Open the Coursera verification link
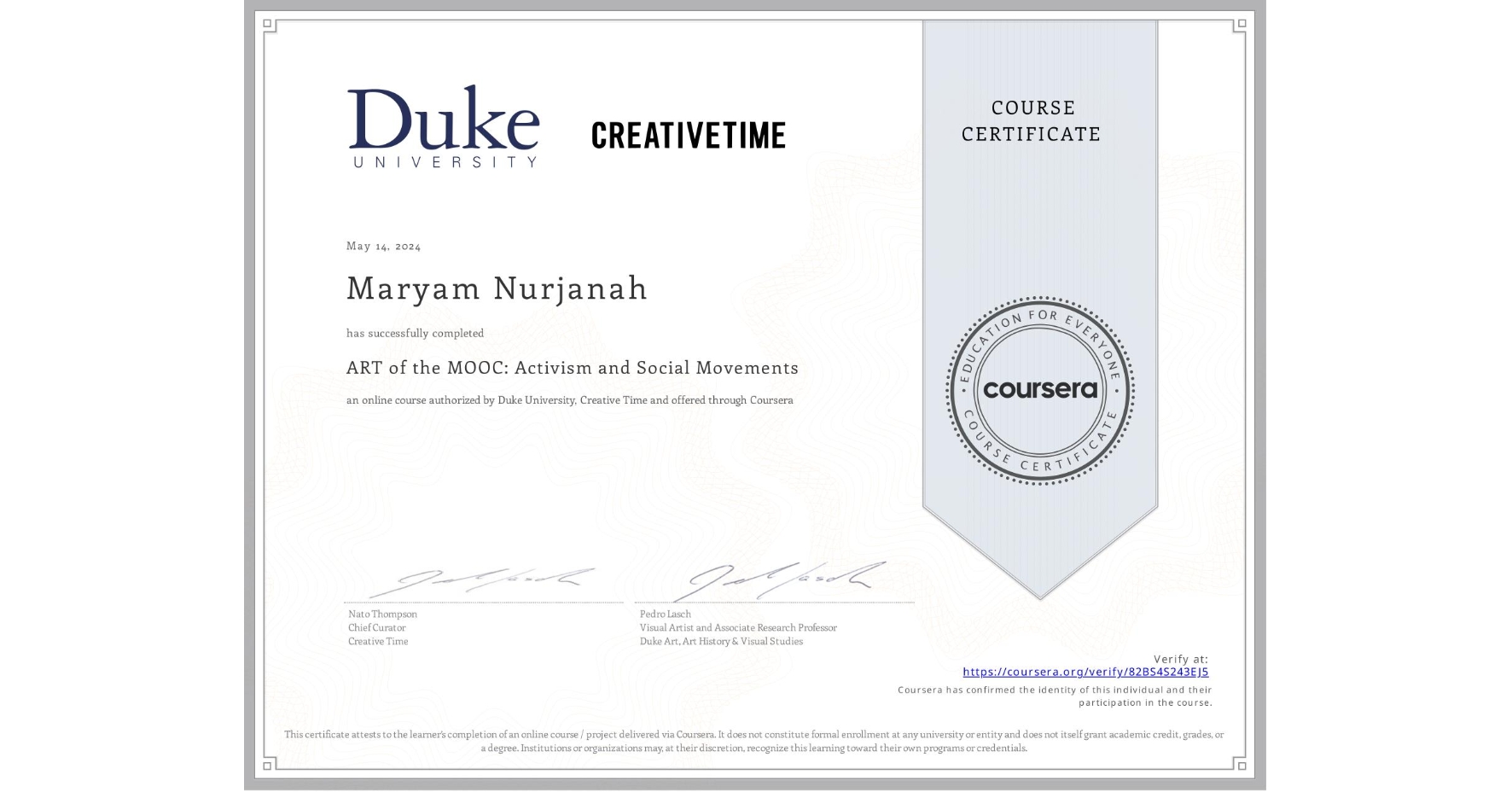The height and width of the screenshot is (792, 1512). (x=1085, y=672)
